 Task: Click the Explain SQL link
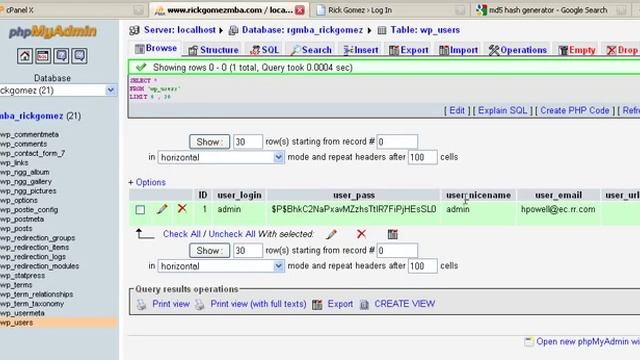502,111
